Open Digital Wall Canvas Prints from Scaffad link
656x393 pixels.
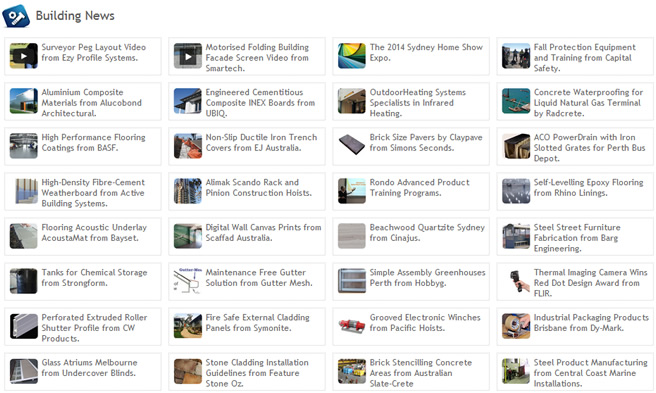263,233
